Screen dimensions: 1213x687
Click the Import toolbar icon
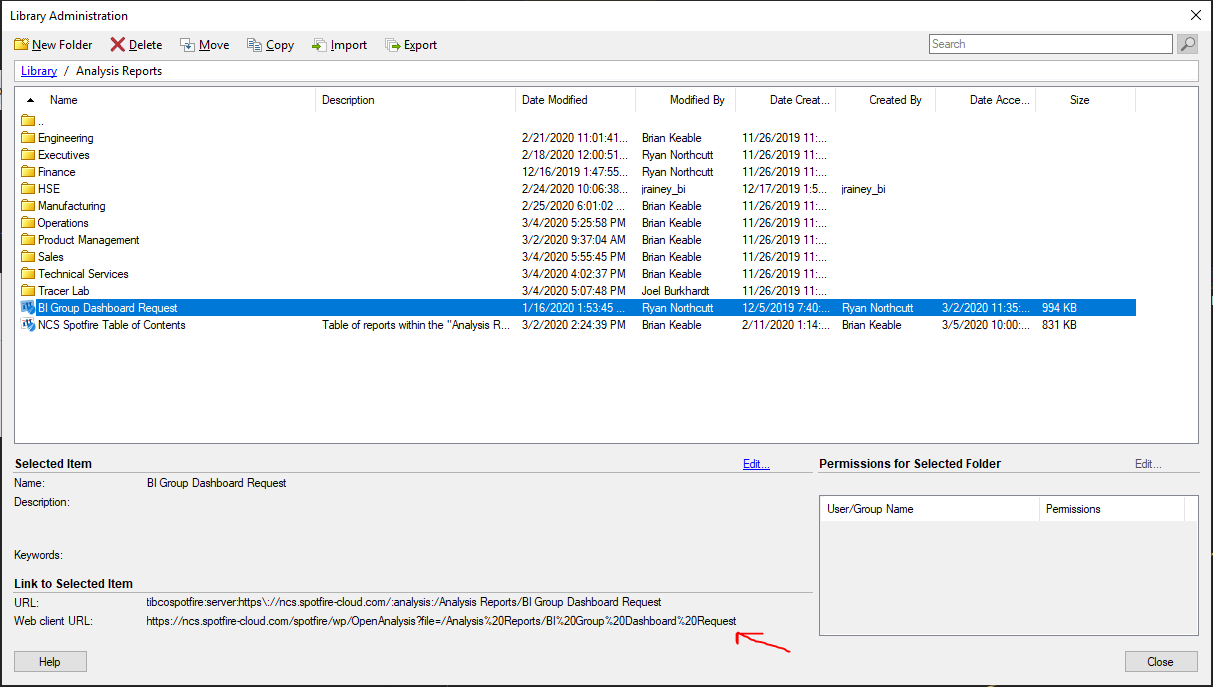pyautogui.click(x=319, y=45)
